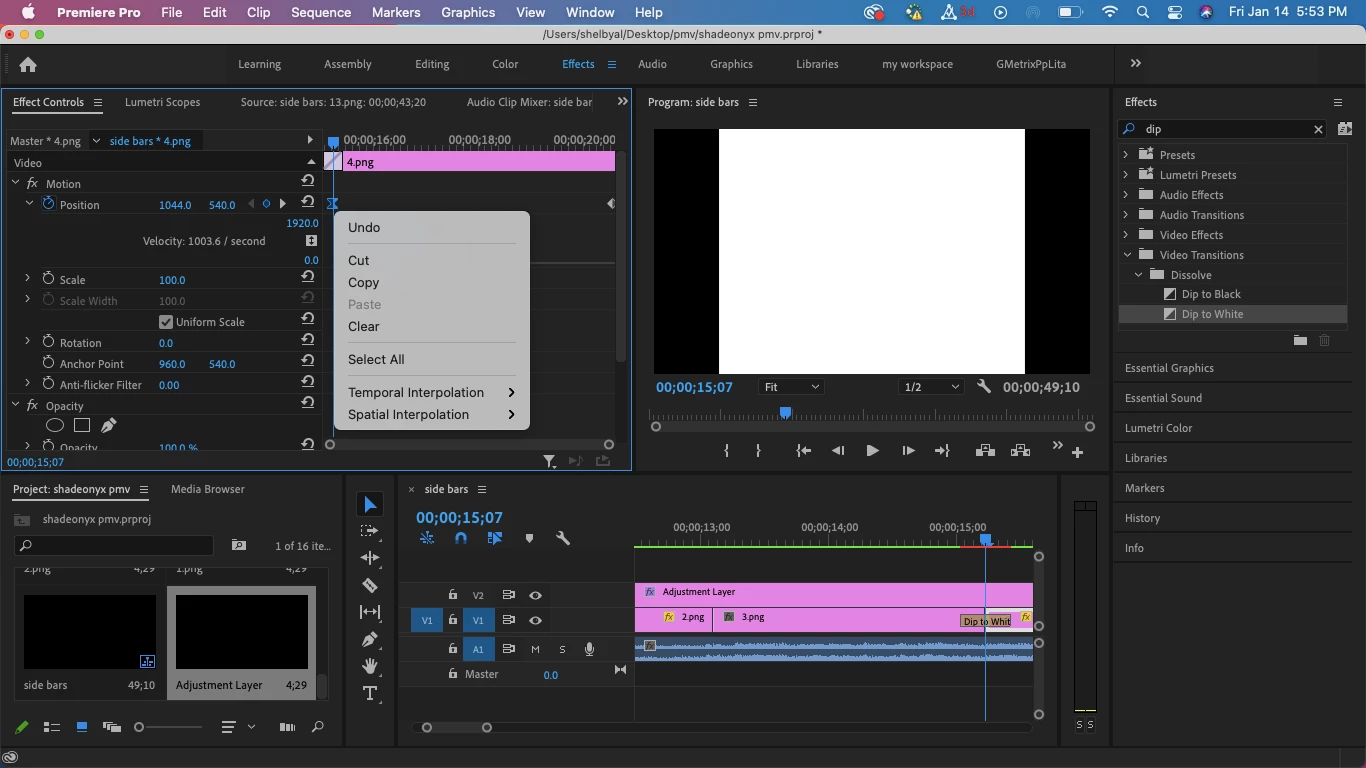Mute audio track A1
Screen dimensions: 1366x768
(535, 649)
